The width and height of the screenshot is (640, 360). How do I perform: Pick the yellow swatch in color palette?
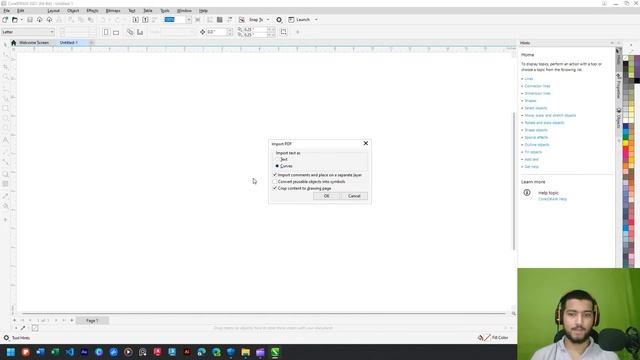[625, 143]
